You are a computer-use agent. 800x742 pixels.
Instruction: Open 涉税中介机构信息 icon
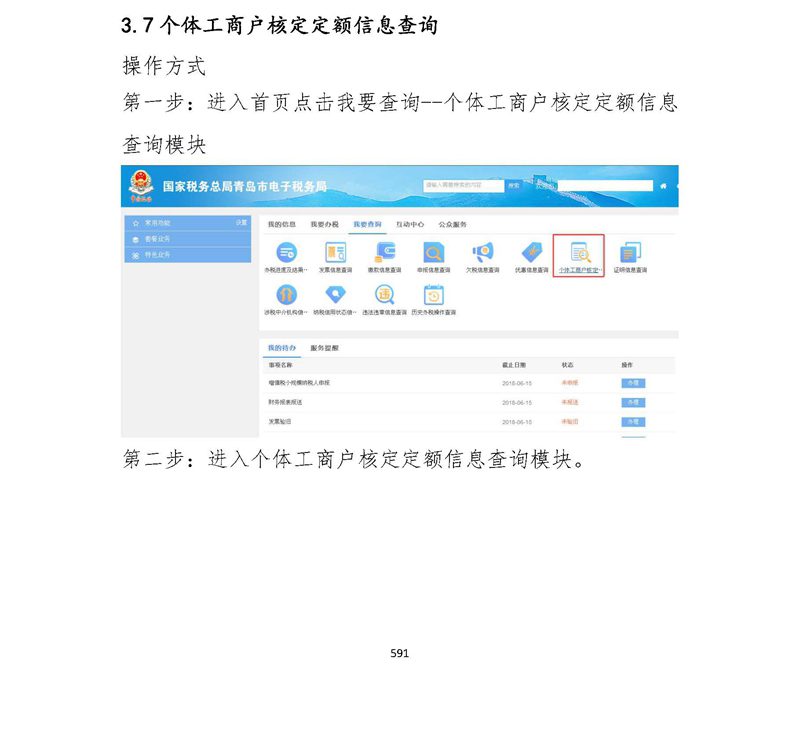(286, 295)
